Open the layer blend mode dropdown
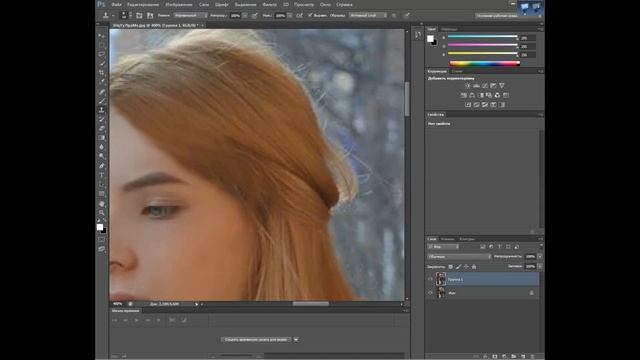Screen dimensions: 640x360 pos(459,257)
